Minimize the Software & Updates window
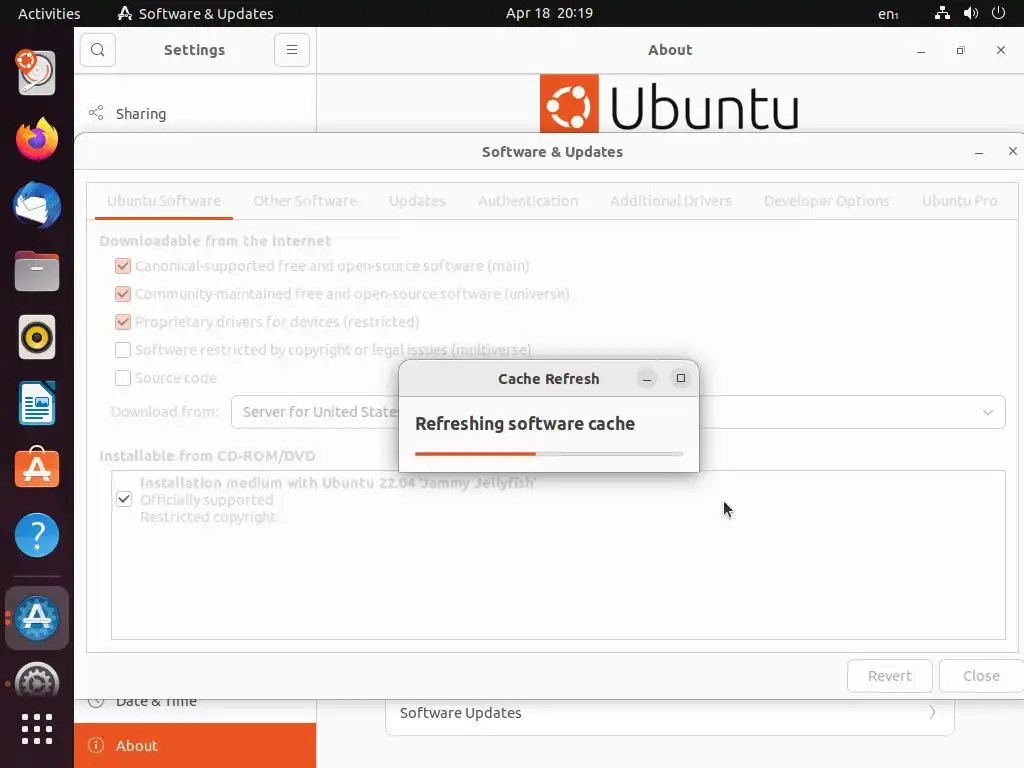 (978, 152)
